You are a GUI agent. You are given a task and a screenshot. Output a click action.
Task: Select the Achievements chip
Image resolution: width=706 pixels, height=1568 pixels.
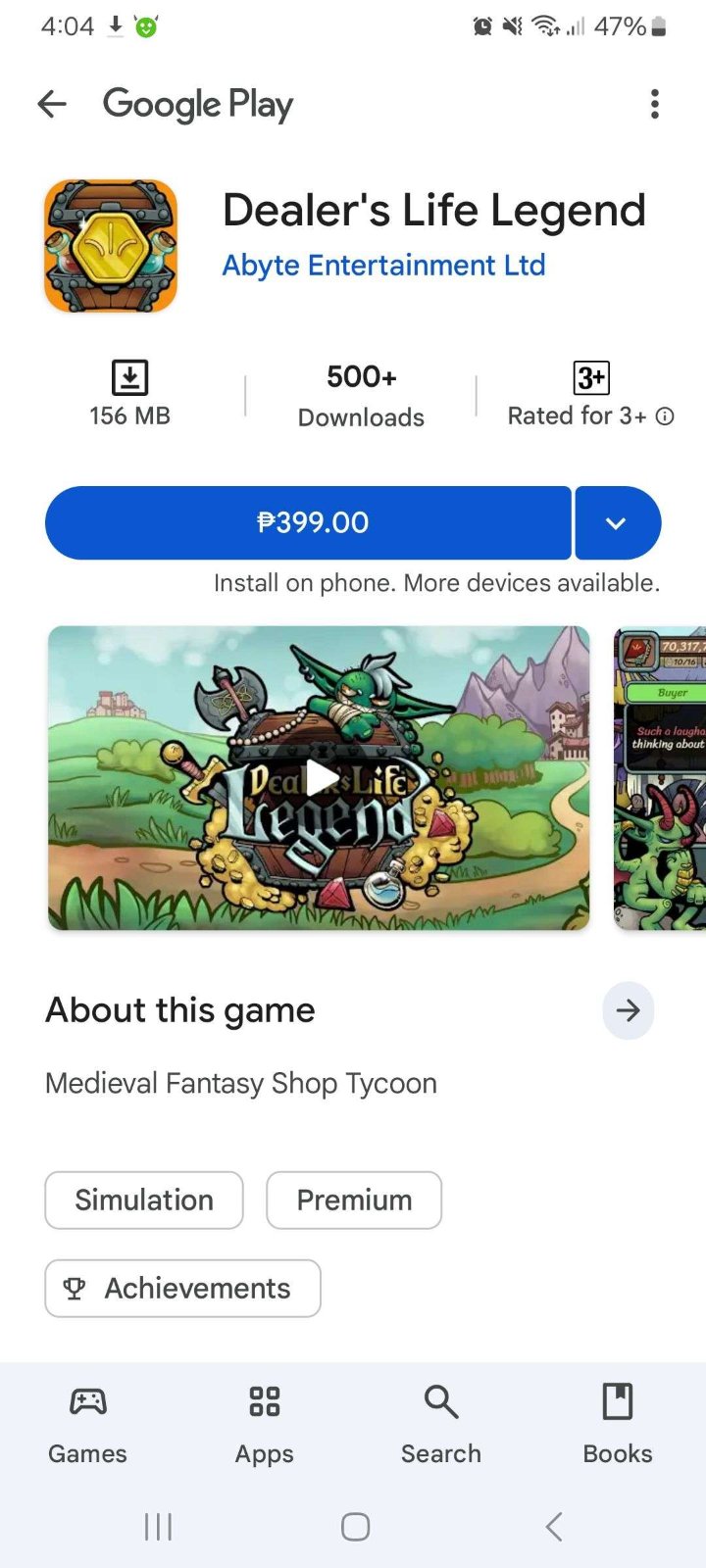click(x=182, y=1289)
